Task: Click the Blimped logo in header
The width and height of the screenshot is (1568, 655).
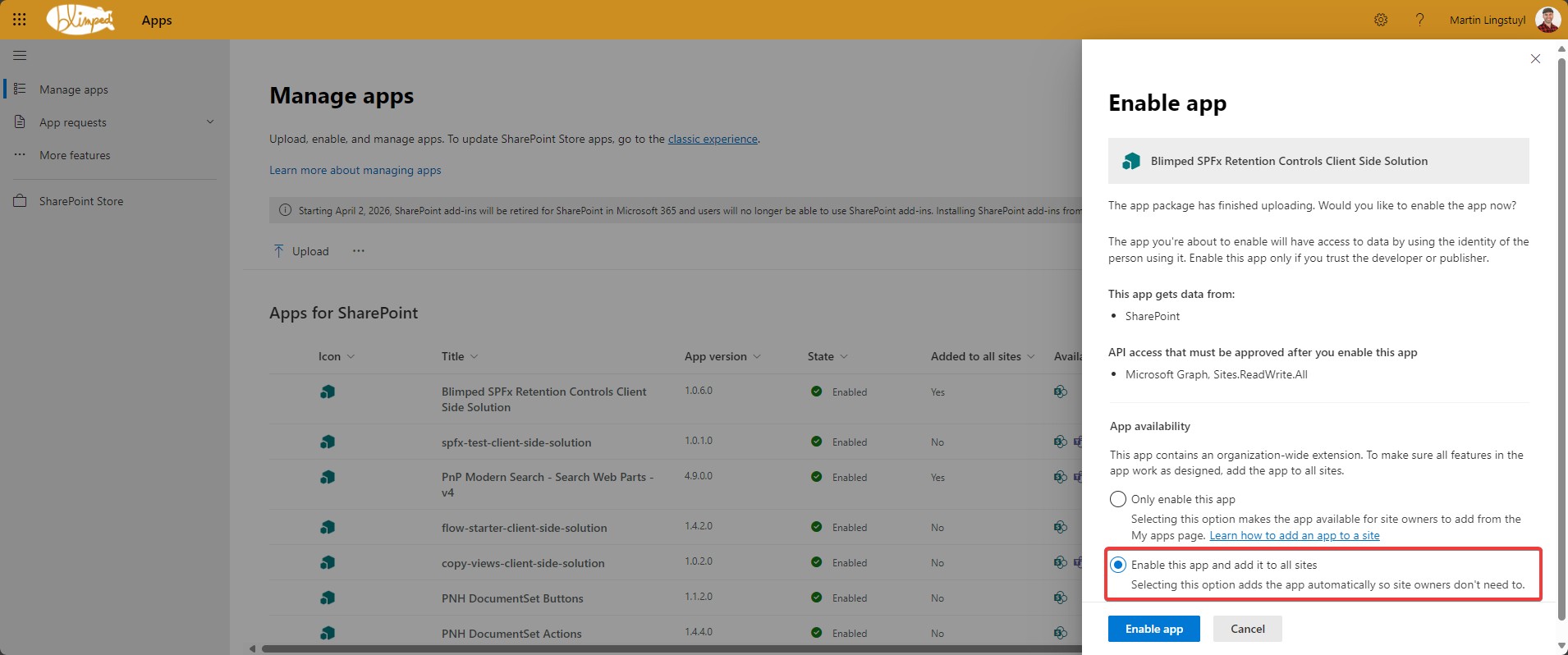Action: click(x=80, y=20)
